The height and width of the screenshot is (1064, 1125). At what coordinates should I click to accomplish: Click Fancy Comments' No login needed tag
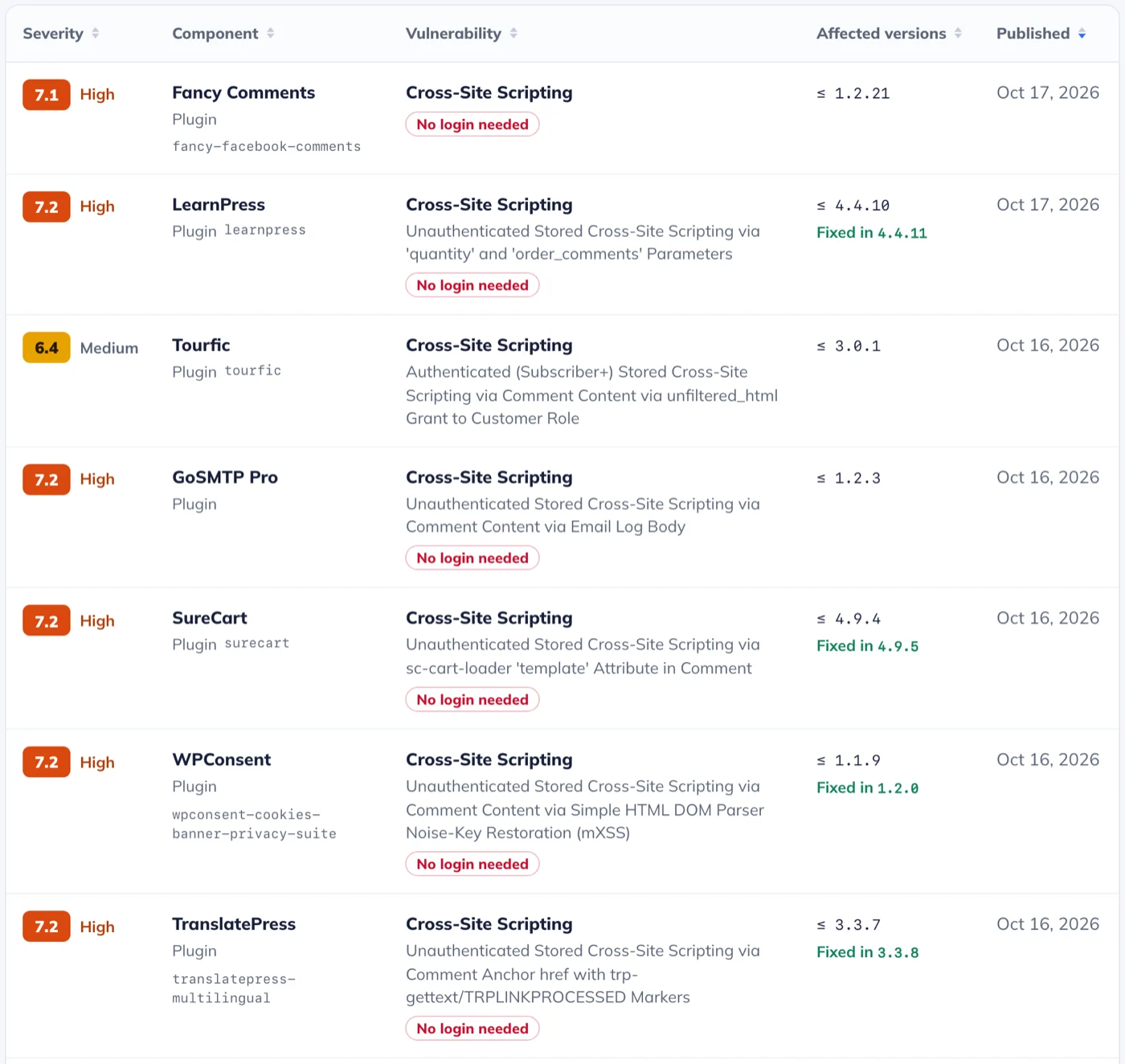(472, 125)
